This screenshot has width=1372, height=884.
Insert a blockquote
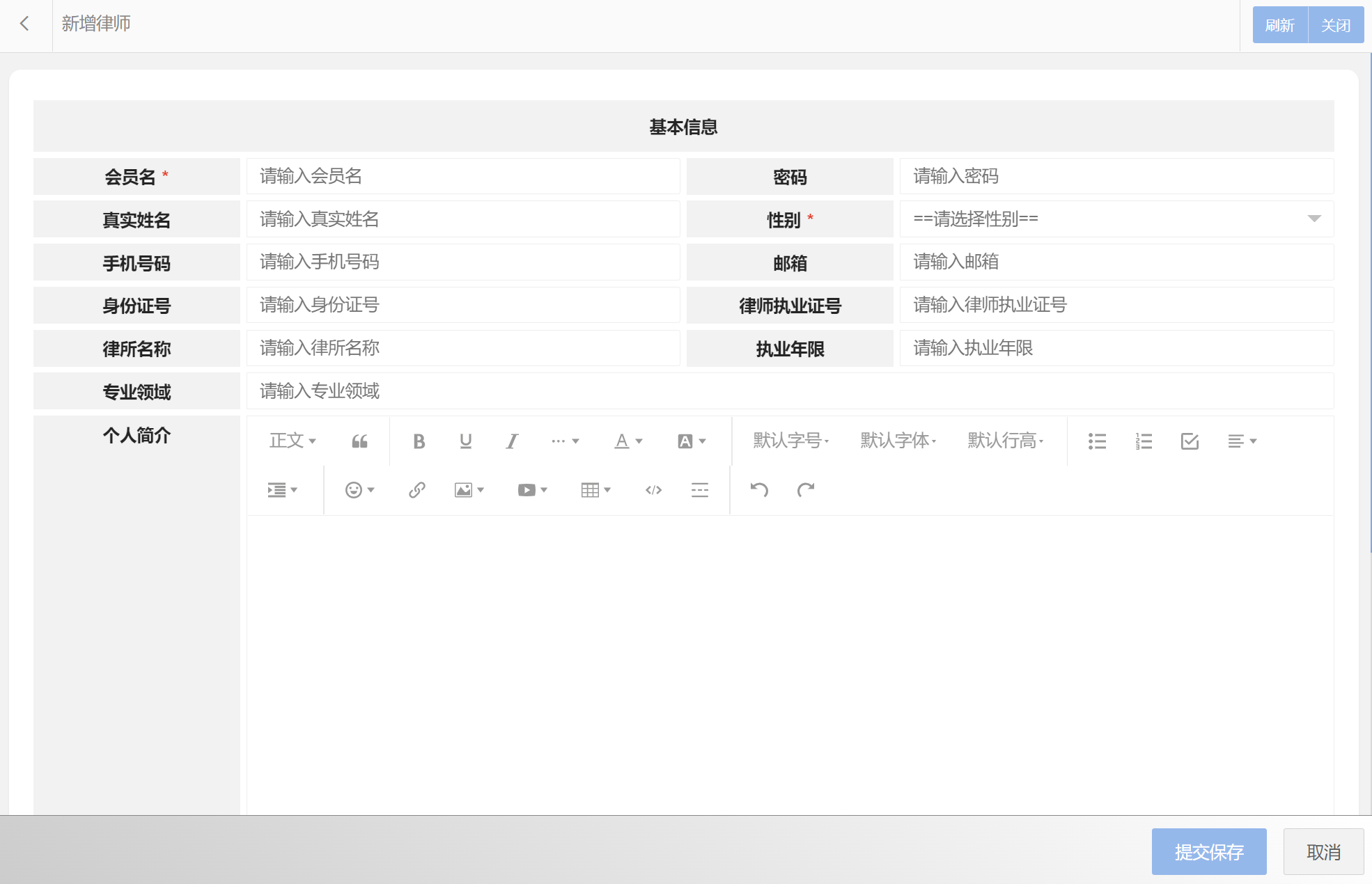click(359, 441)
